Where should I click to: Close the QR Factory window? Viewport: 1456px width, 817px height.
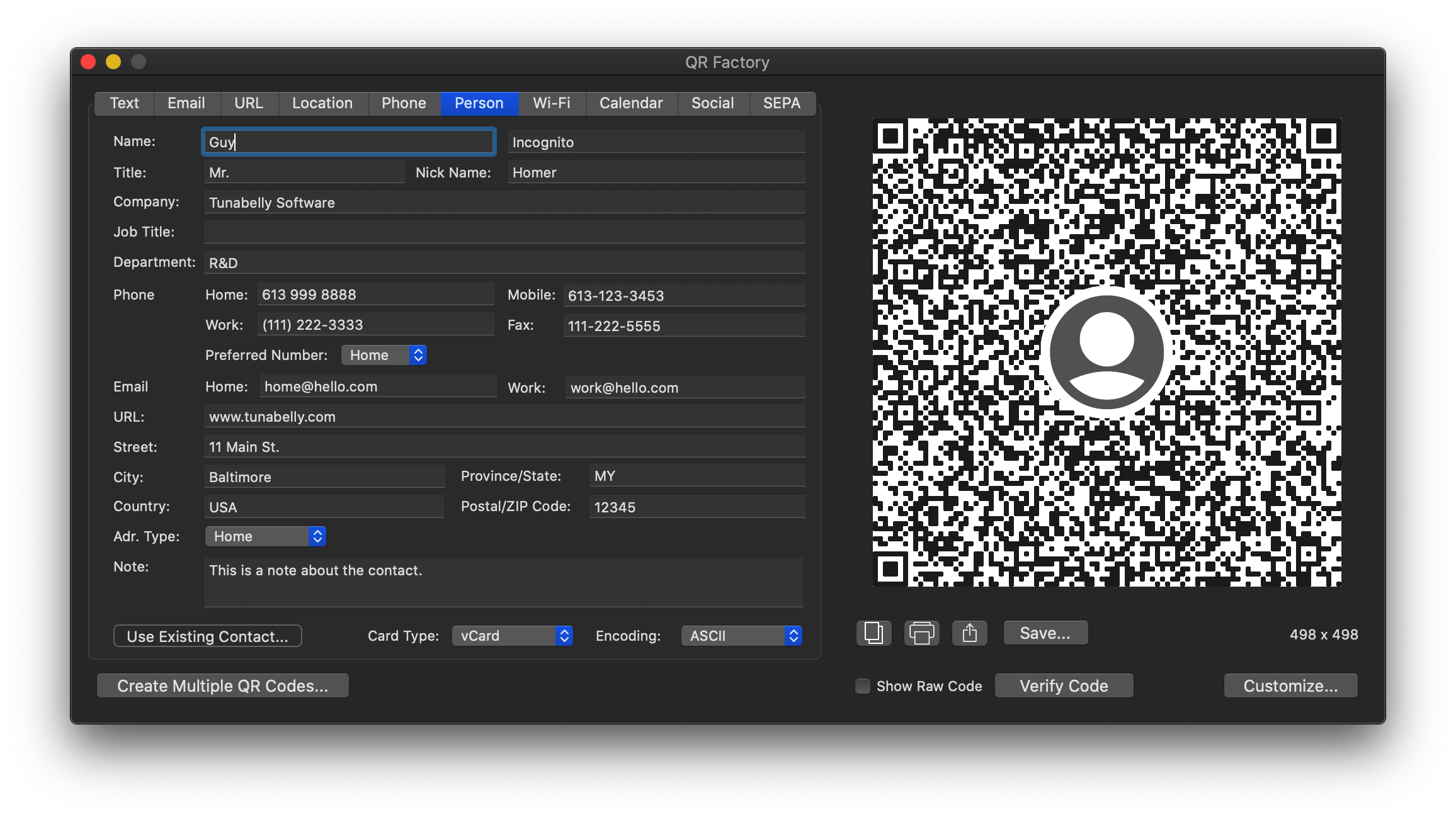click(x=88, y=62)
